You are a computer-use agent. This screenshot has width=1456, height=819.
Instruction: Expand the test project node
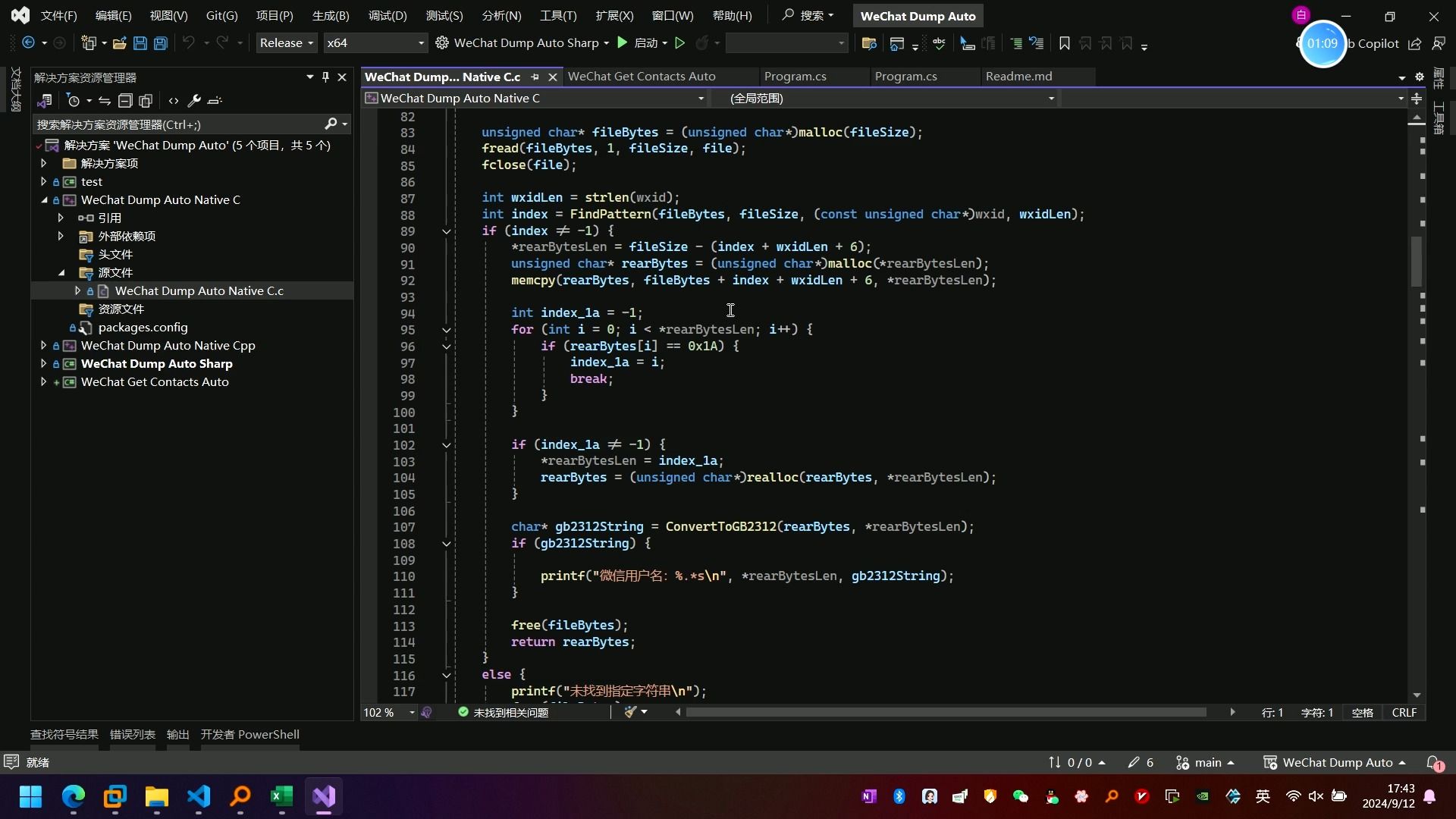click(43, 182)
